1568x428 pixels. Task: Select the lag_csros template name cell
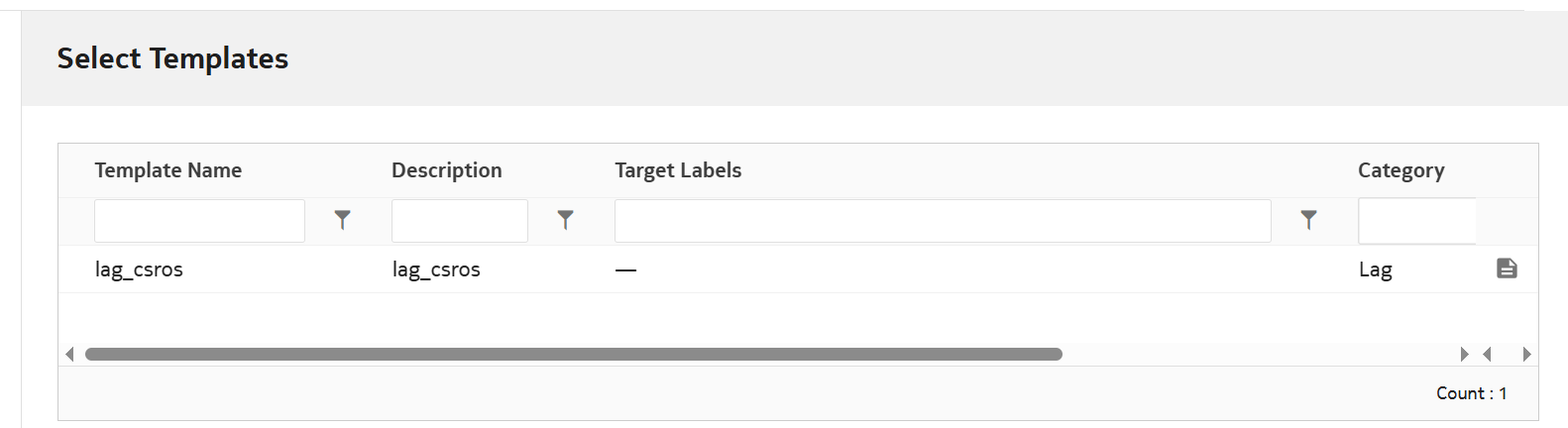pos(139,269)
